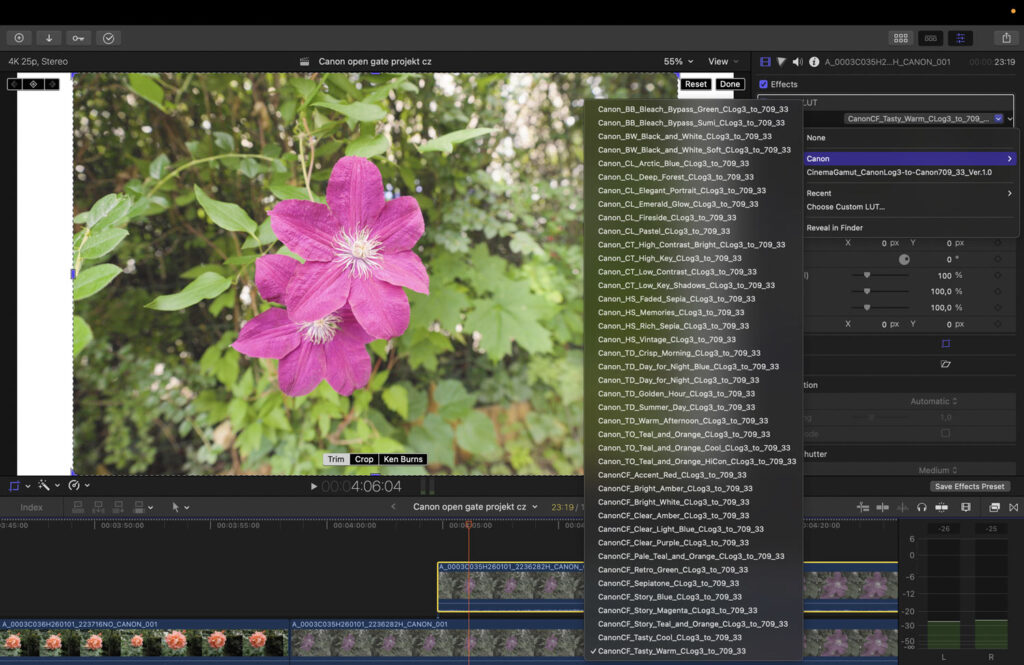Click the rotation dial control
The image size is (1024, 665).
904,259
